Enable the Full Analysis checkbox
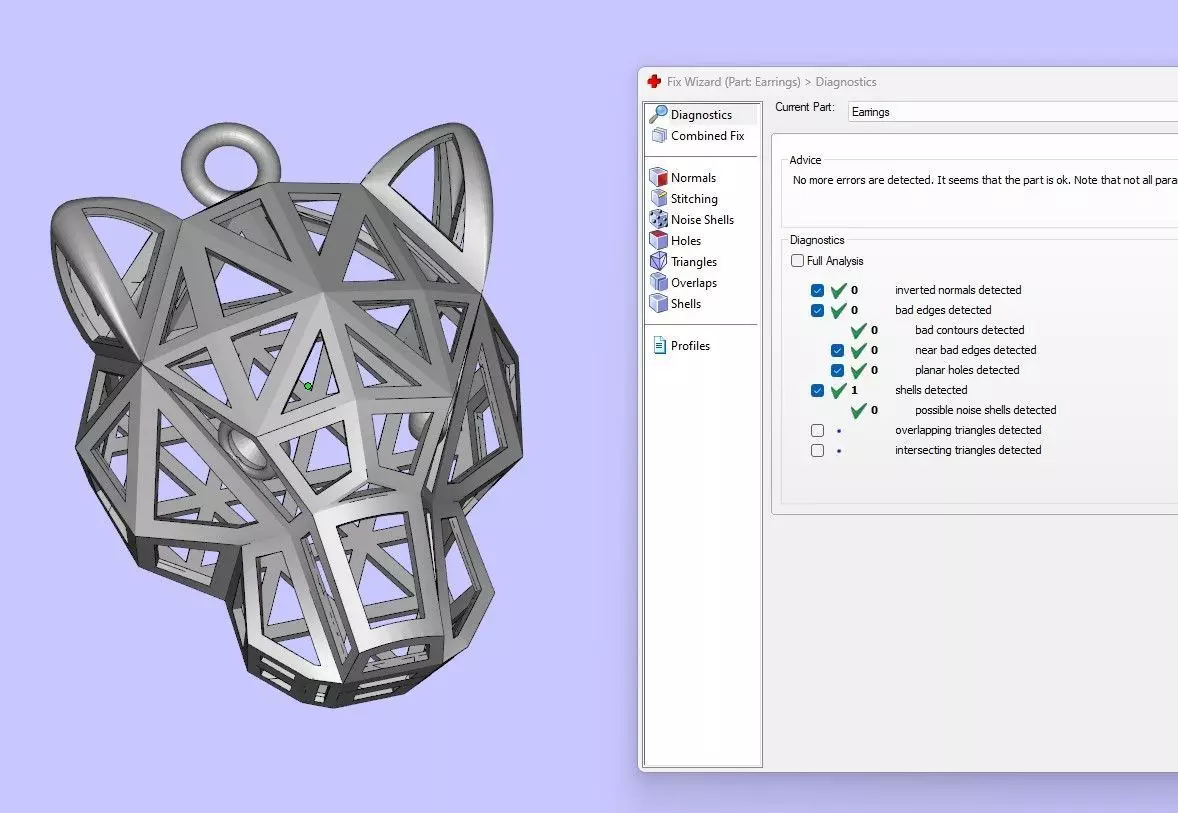This screenshot has height=813, width=1178. coord(797,261)
